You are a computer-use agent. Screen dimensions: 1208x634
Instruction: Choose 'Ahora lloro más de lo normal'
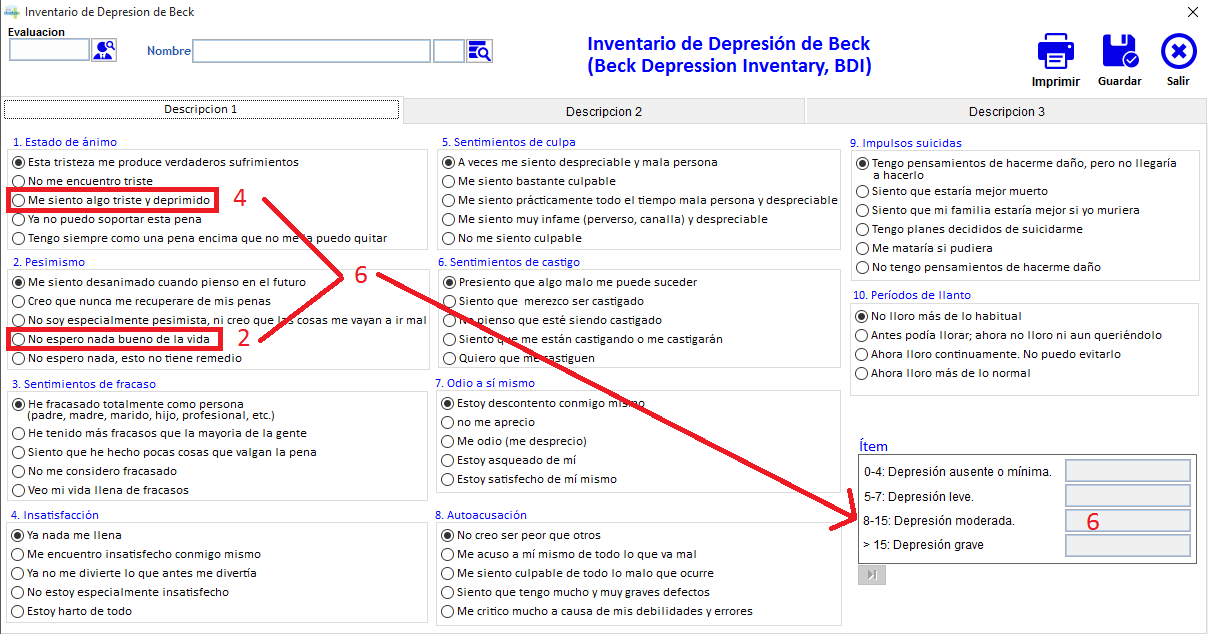click(863, 373)
